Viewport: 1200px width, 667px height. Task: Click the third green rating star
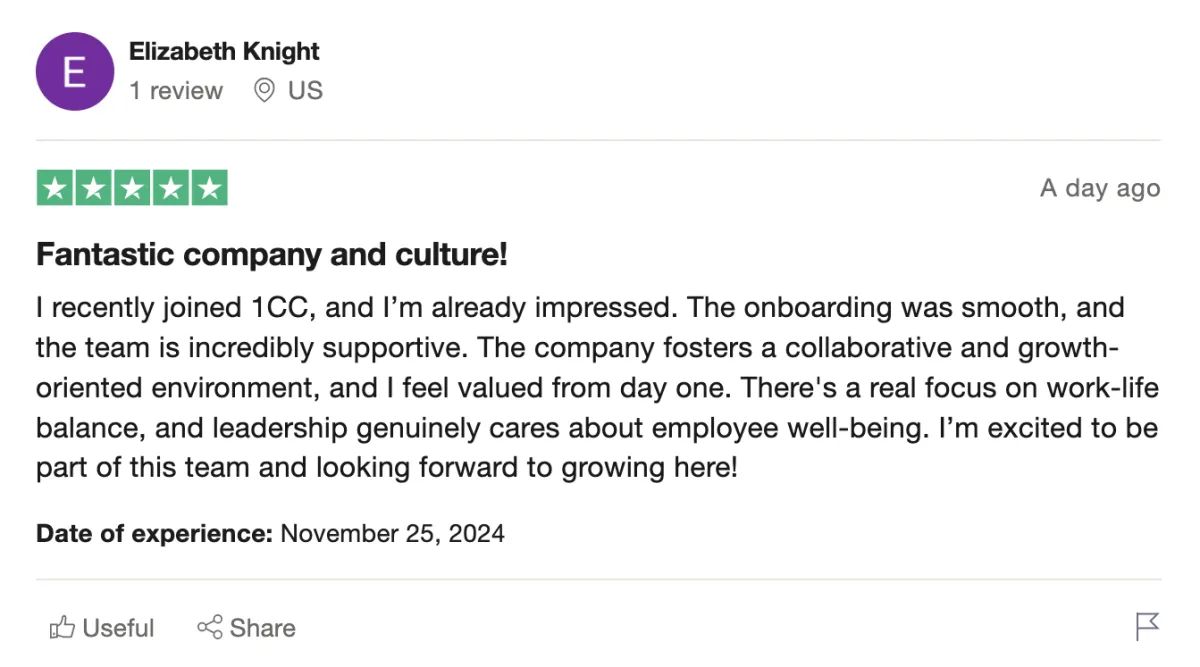(132, 188)
